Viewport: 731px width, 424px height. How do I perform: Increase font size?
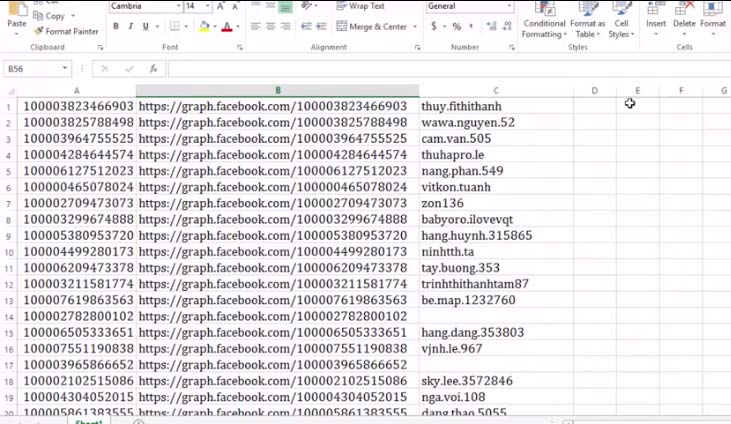point(221,6)
